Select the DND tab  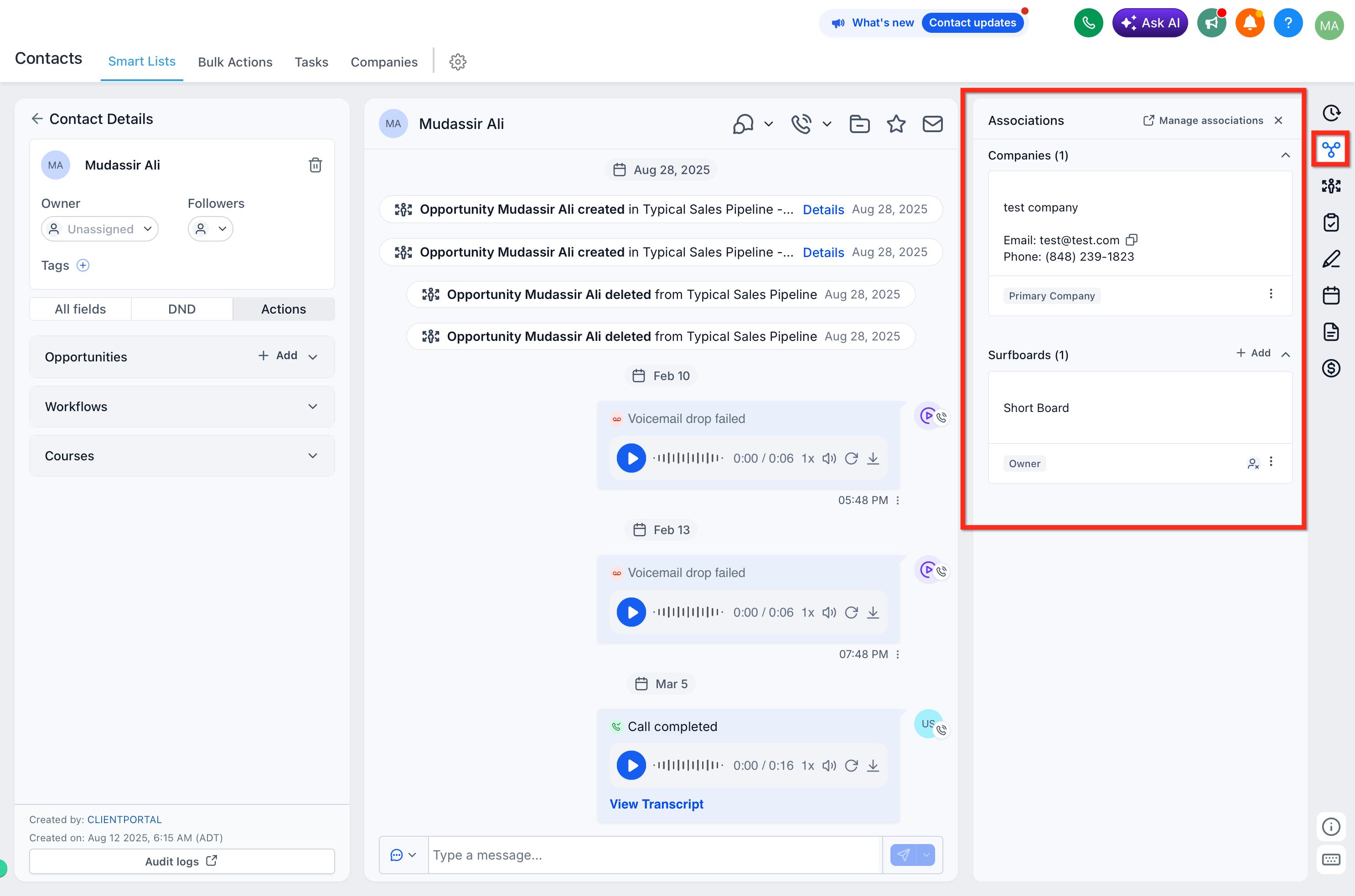pyautogui.click(x=182, y=309)
